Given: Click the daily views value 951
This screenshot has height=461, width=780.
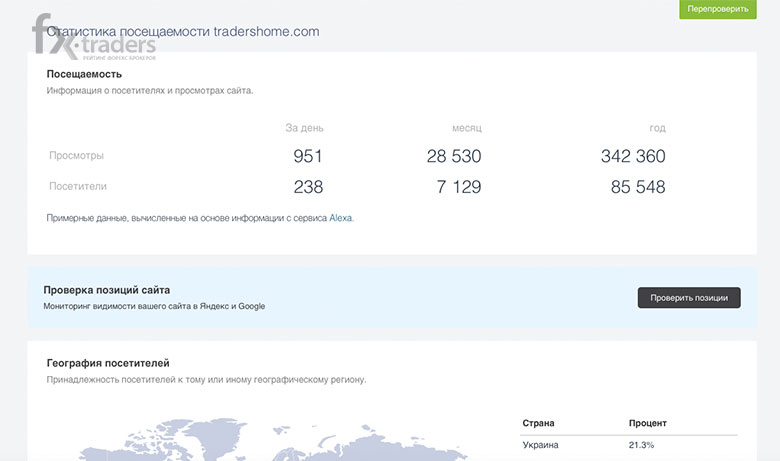Looking at the screenshot, I should click(307, 156).
